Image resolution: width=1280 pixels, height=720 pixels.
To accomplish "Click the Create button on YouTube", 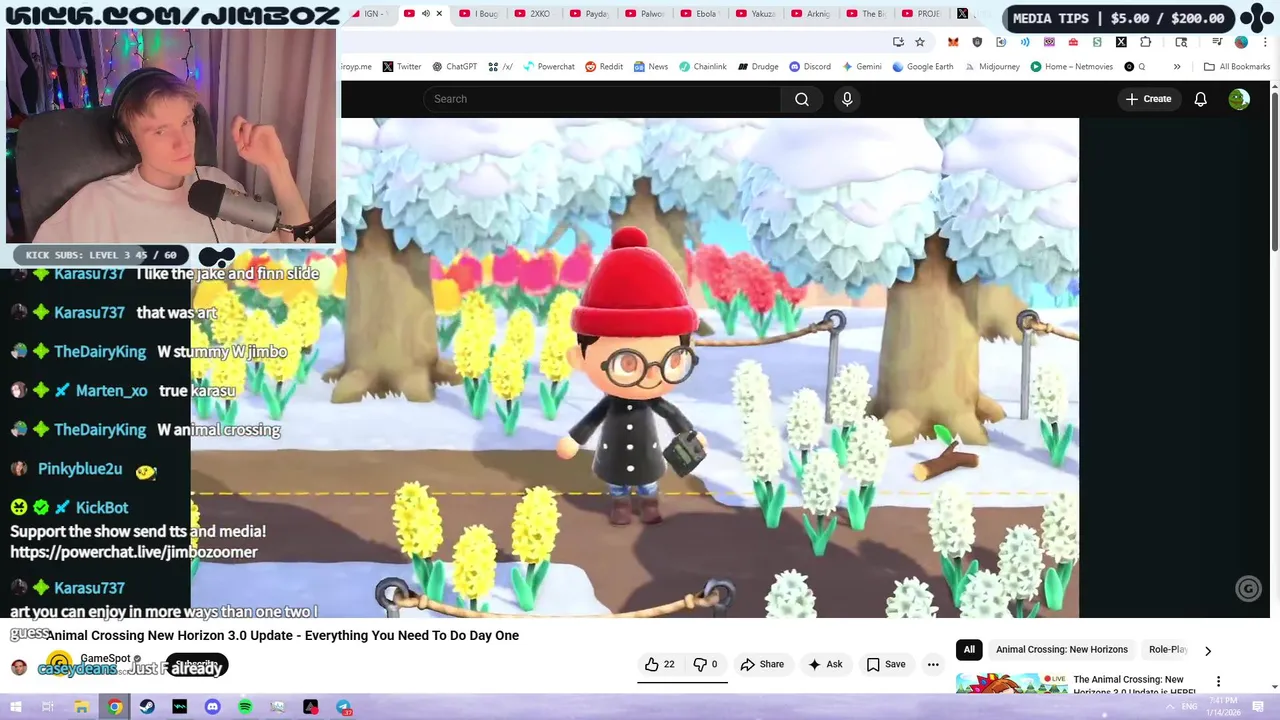I will tap(1148, 99).
